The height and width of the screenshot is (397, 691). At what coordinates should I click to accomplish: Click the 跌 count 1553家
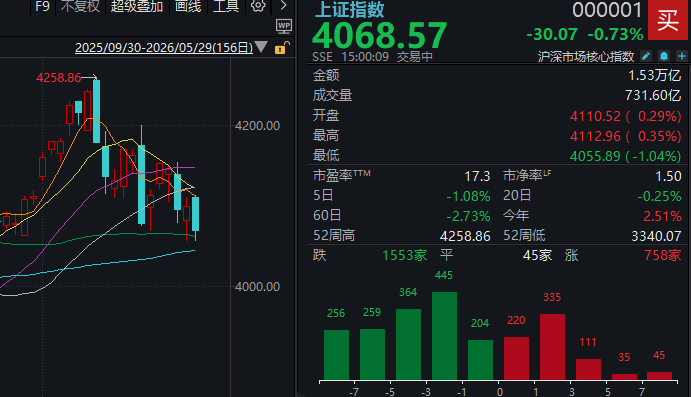click(x=405, y=256)
